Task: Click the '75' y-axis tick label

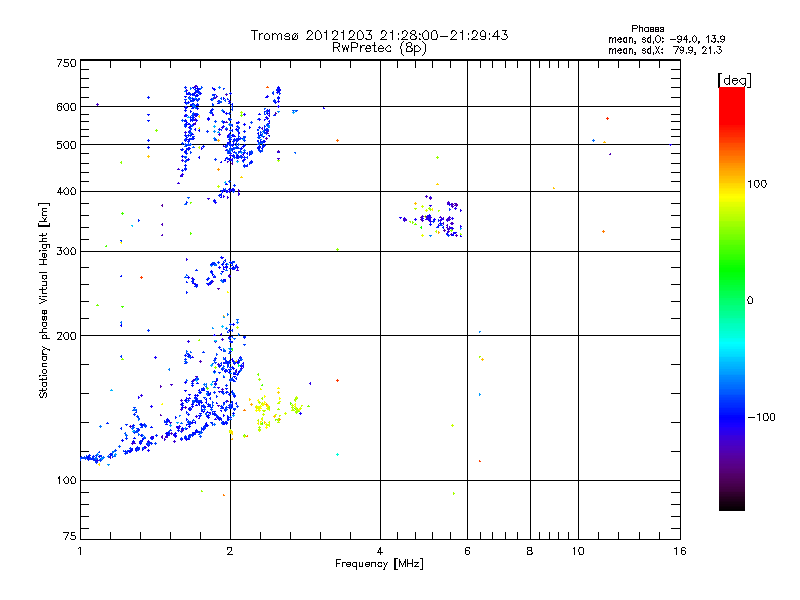Action: 70,536
